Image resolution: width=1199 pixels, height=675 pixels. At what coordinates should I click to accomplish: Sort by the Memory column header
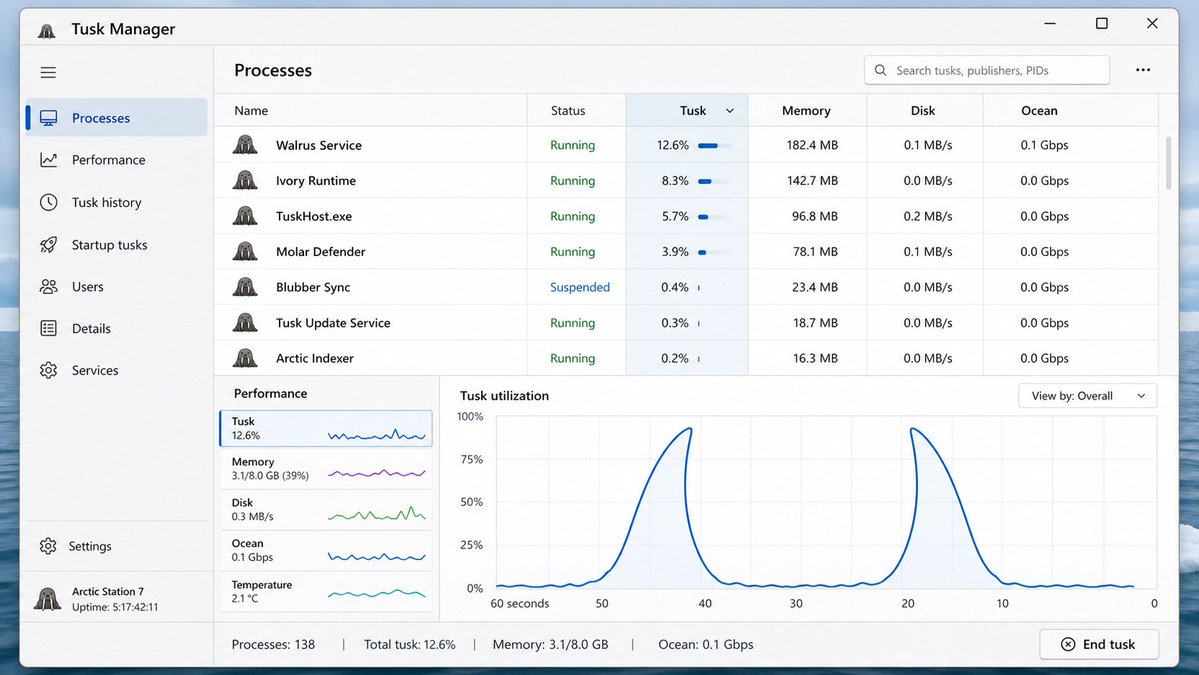(806, 111)
